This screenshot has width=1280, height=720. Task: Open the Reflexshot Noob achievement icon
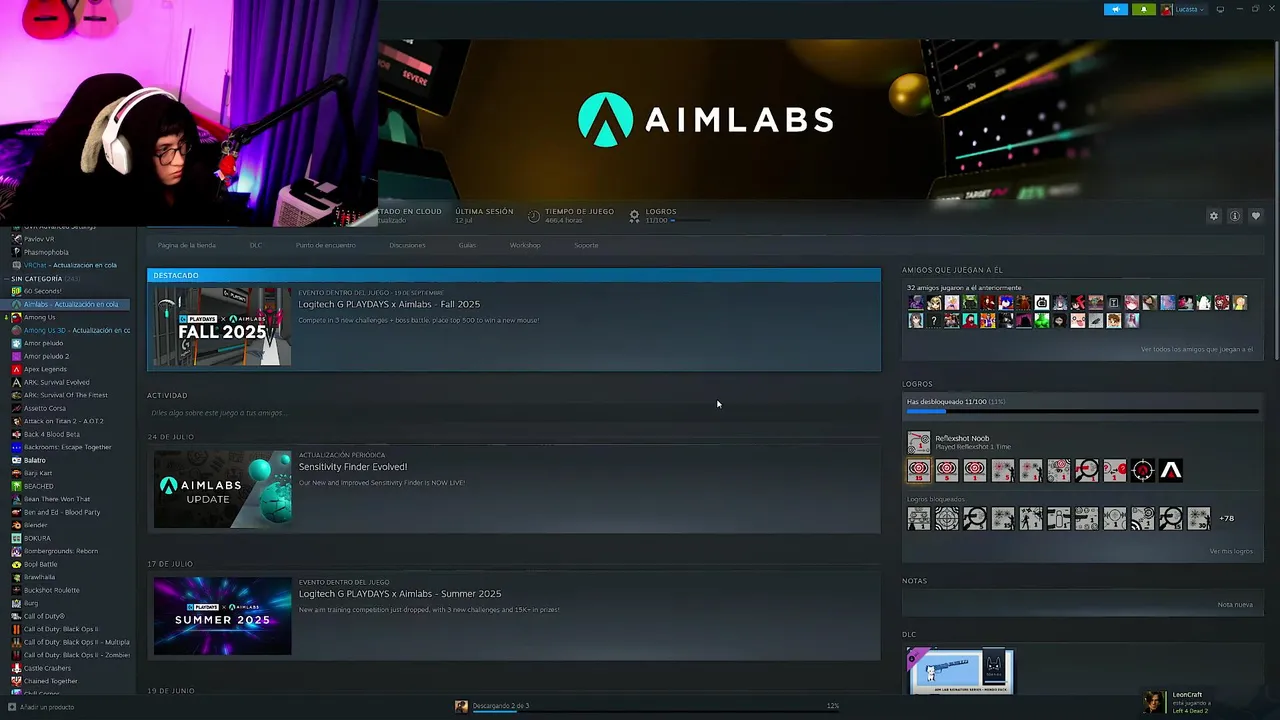coord(918,442)
